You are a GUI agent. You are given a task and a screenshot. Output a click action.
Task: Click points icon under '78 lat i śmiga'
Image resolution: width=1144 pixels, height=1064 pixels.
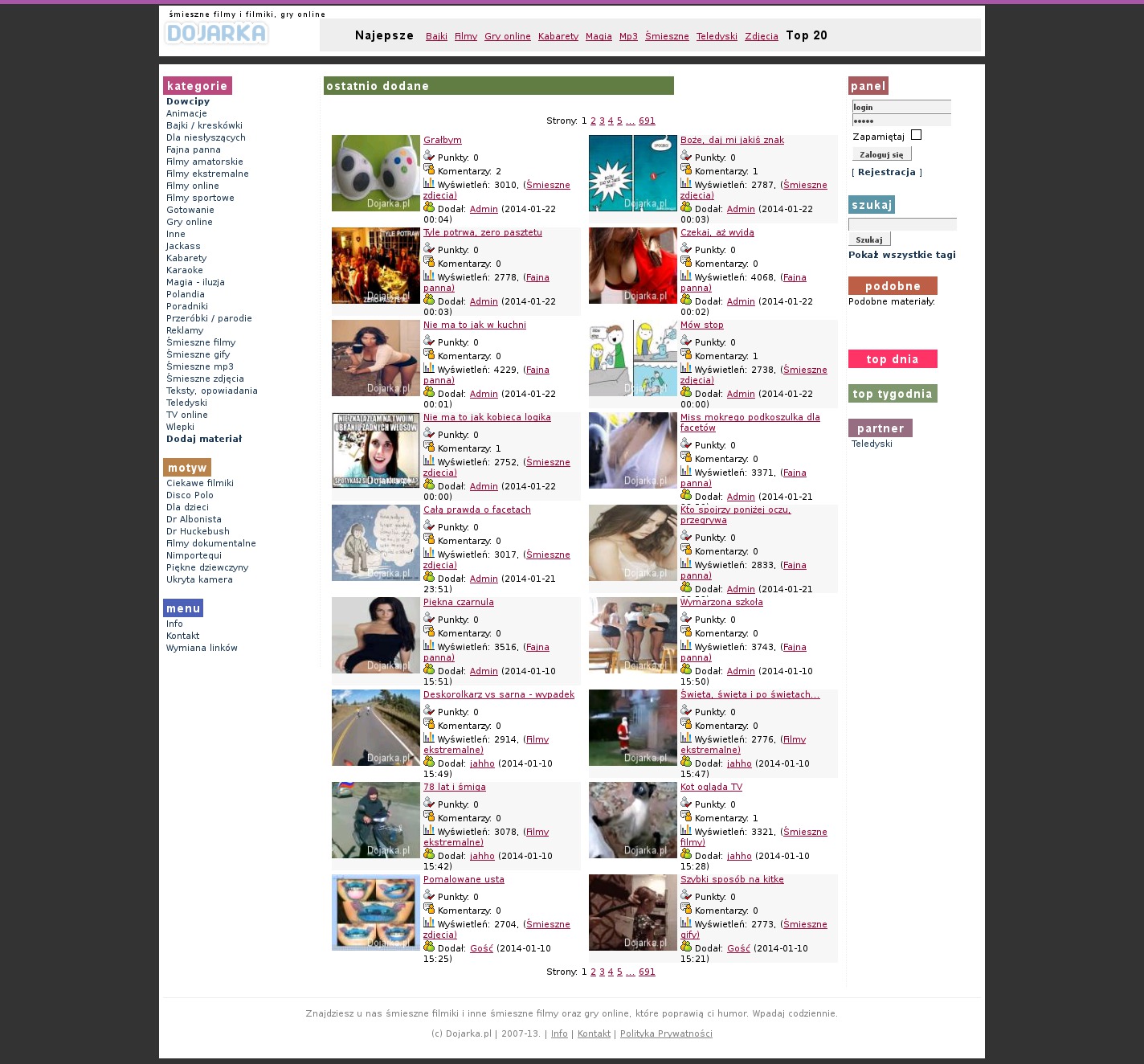(429, 803)
